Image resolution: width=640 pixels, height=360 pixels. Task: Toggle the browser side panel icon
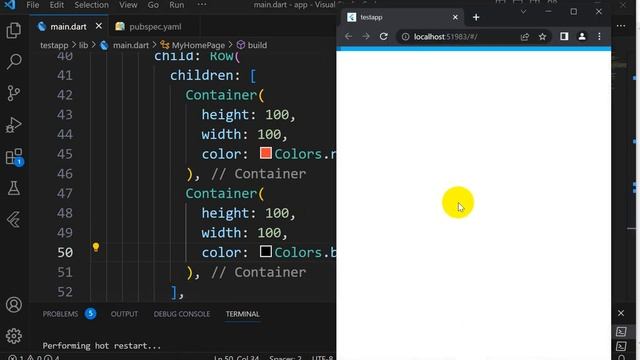[x=564, y=36]
